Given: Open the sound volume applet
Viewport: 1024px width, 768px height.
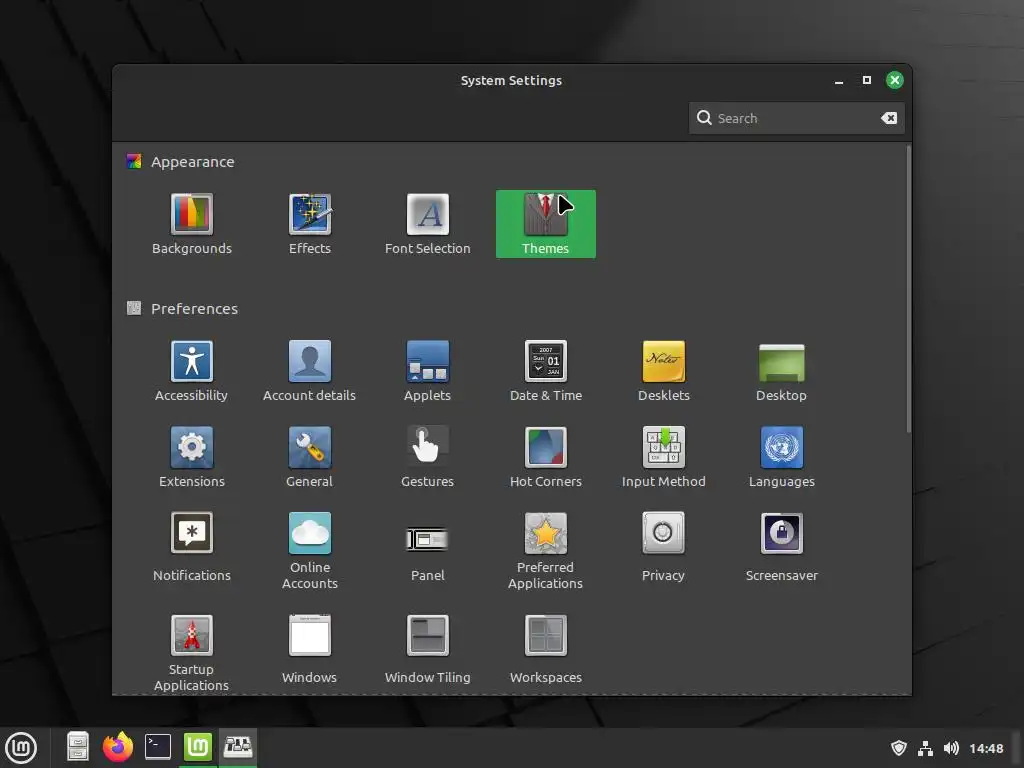Looking at the screenshot, I should [952, 748].
